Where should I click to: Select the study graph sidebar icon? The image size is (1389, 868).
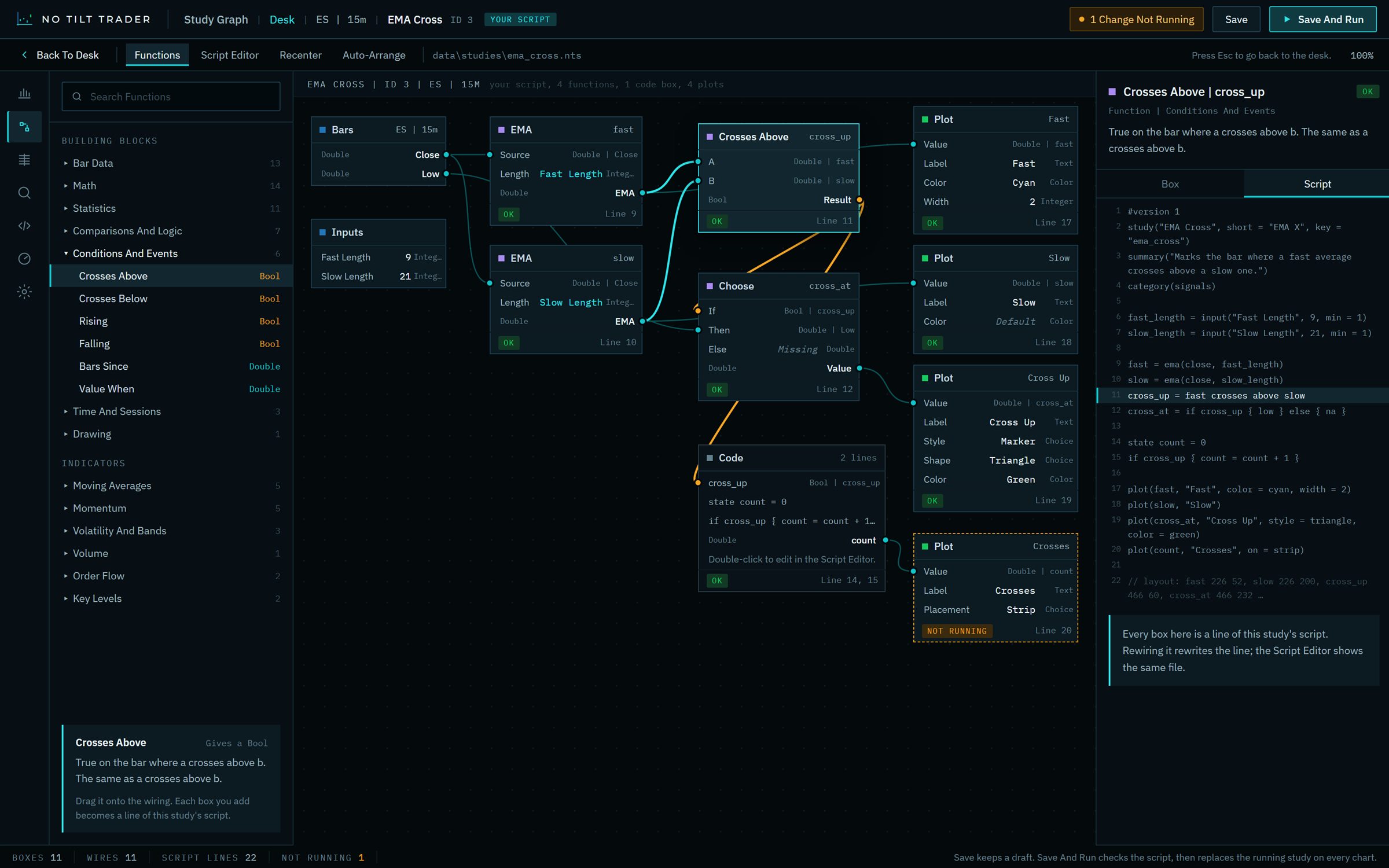tap(24, 126)
